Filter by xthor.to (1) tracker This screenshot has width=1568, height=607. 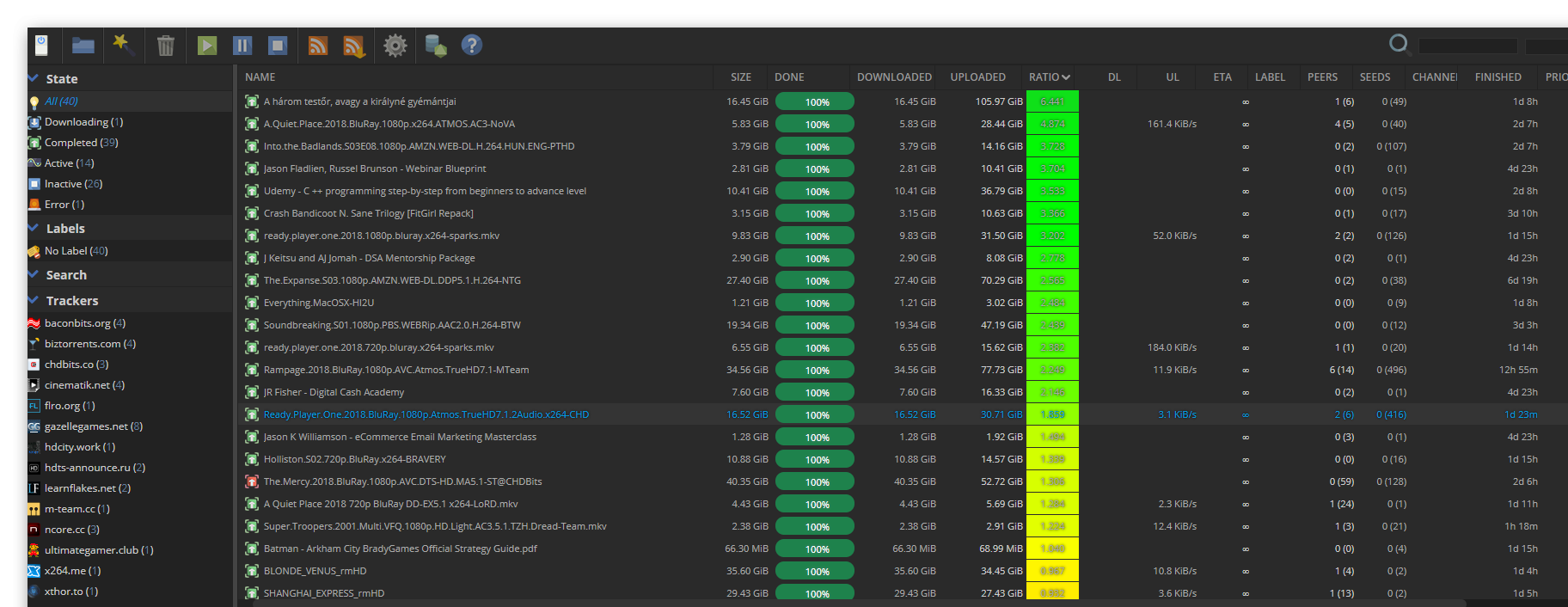pyautogui.click(x=130, y=592)
